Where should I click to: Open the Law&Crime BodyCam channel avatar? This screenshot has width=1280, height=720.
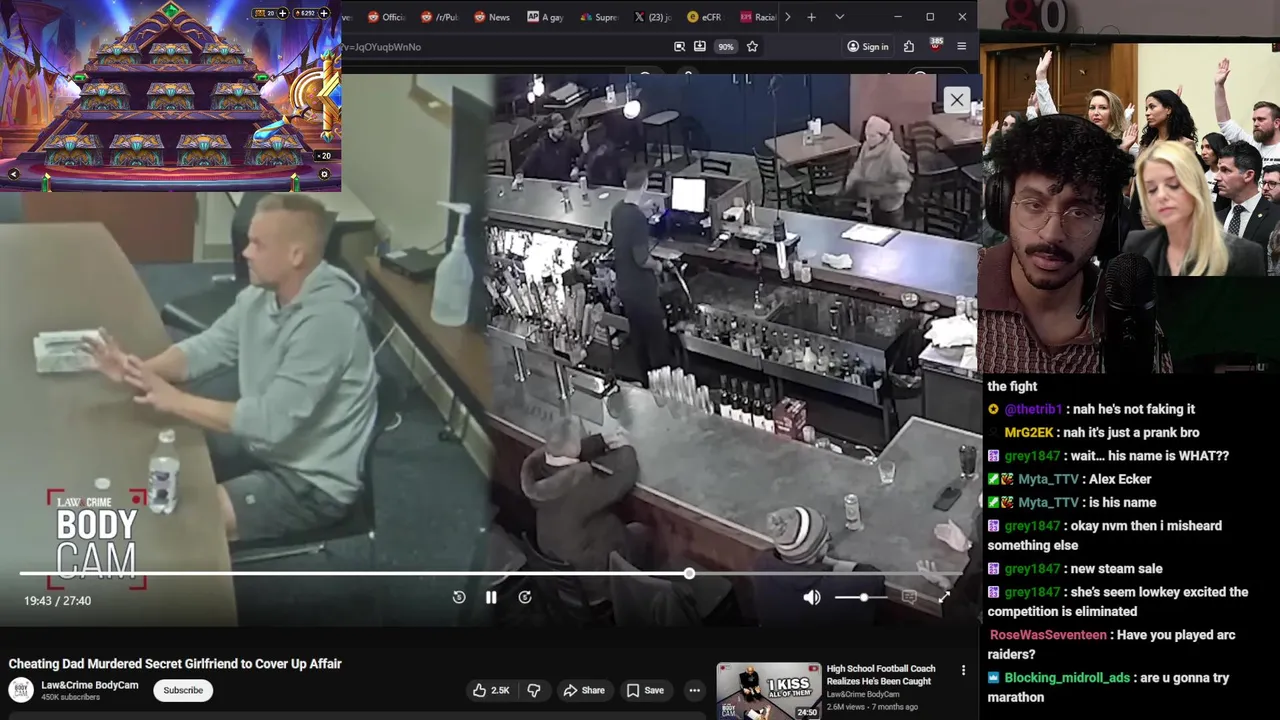click(x=21, y=690)
